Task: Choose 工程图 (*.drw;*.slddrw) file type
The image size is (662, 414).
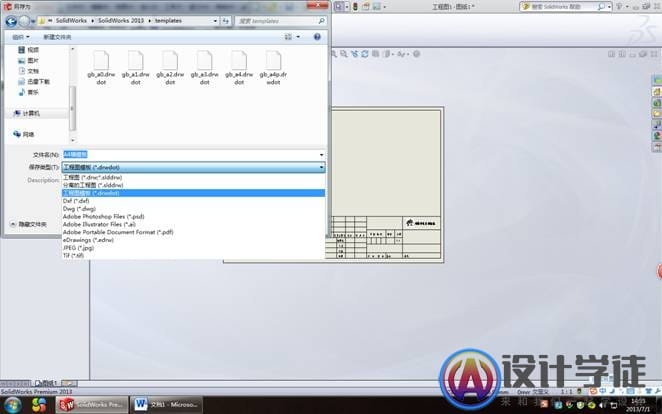Action: [x=193, y=178]
